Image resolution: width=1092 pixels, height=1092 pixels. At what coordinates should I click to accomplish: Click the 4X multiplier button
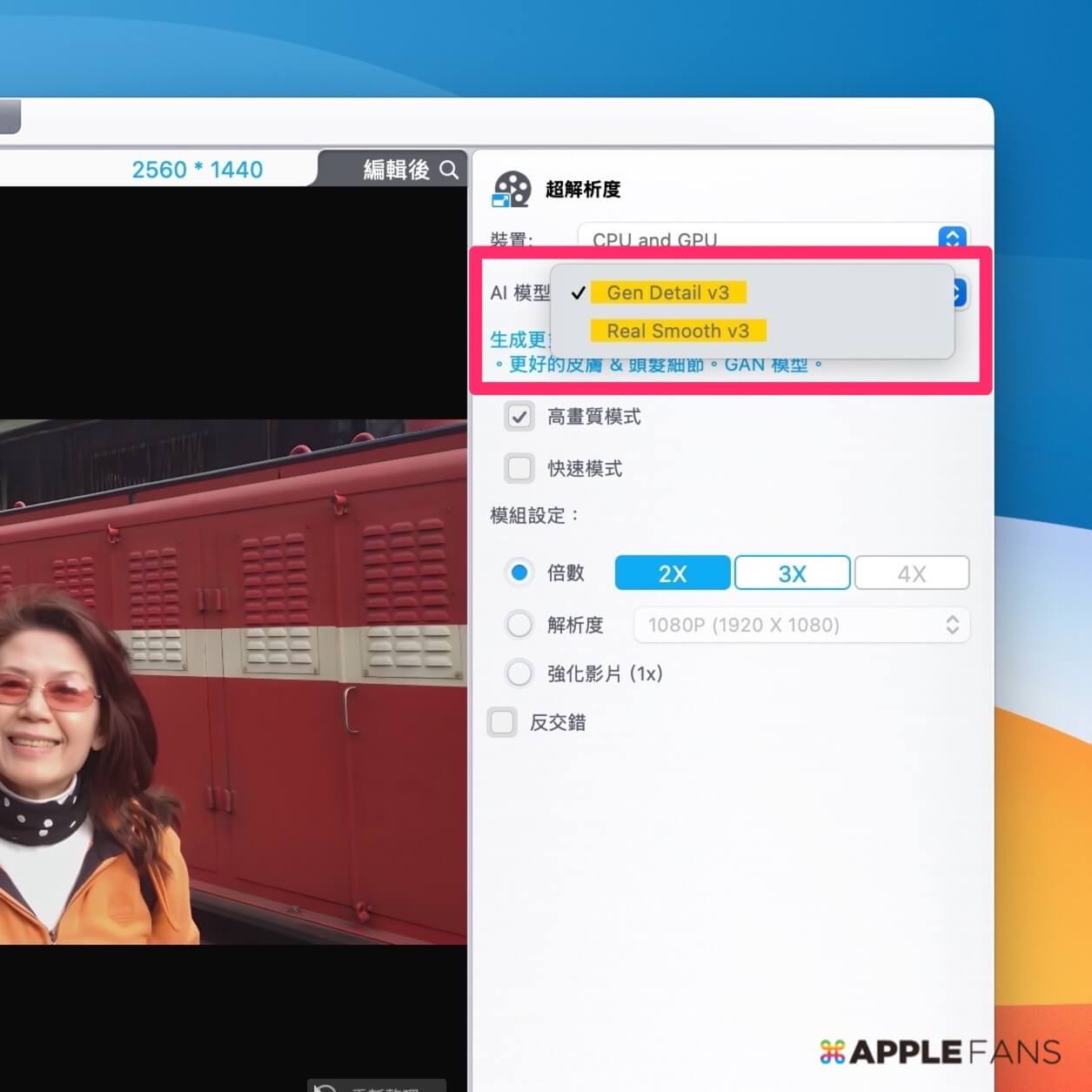click(911, 573)
